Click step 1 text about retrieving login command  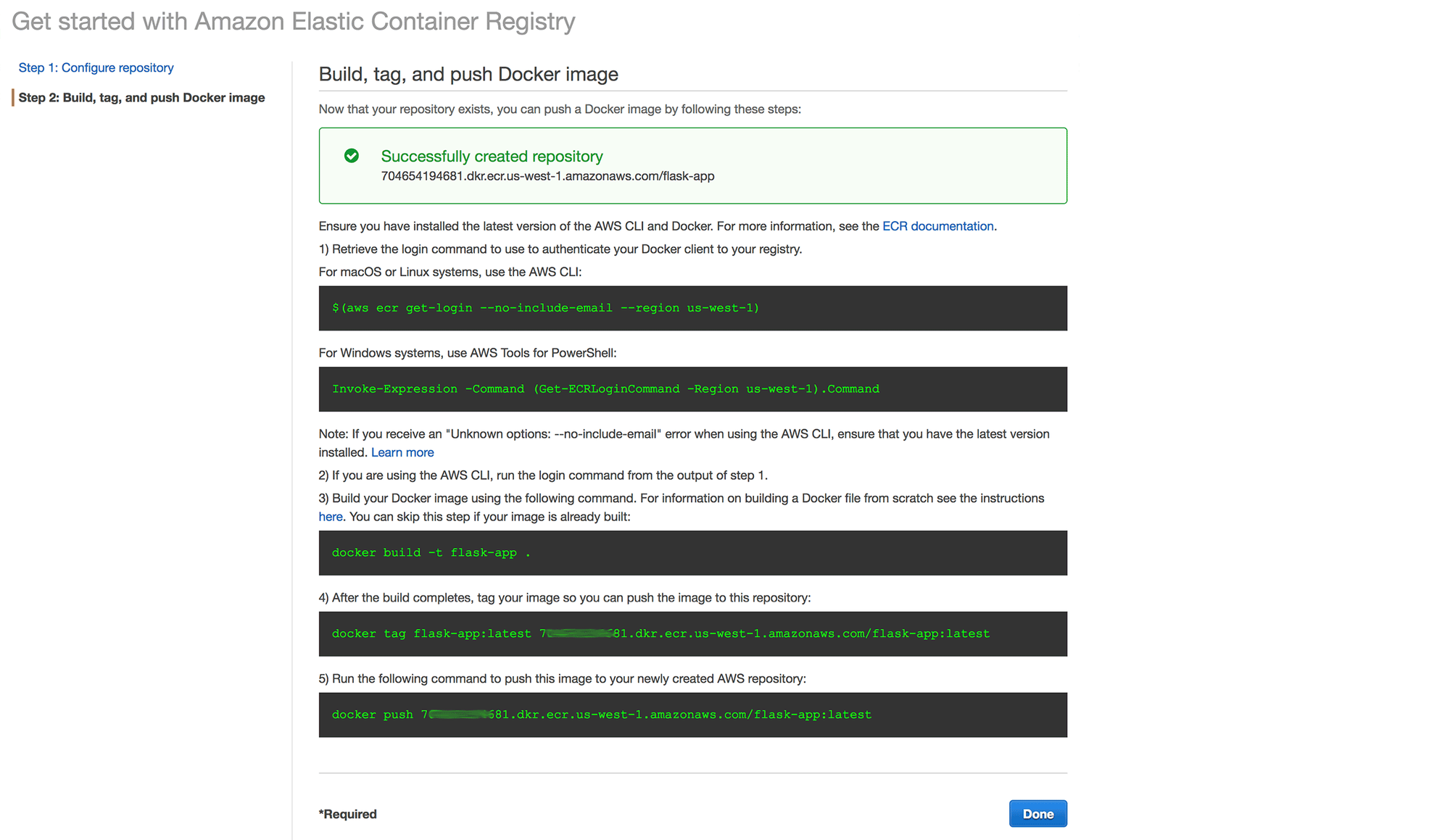(x=560, y=249)
